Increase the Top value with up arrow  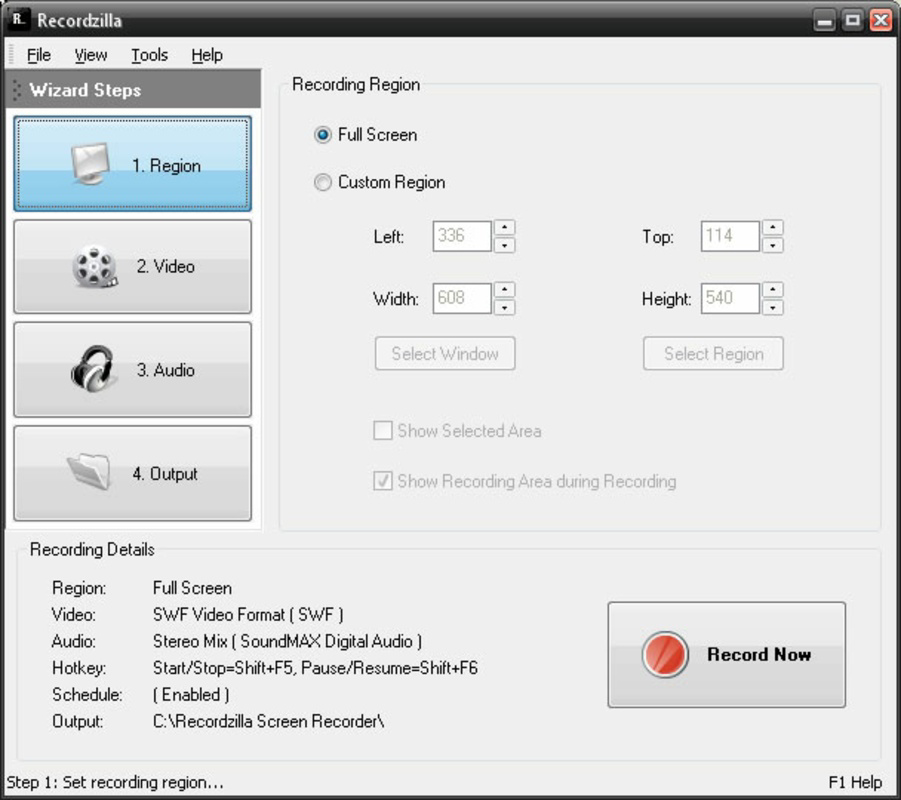pos(773,228)
